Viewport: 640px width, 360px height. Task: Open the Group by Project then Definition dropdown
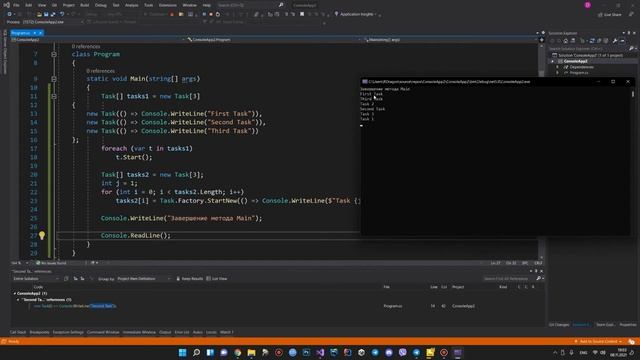(144, 279)
